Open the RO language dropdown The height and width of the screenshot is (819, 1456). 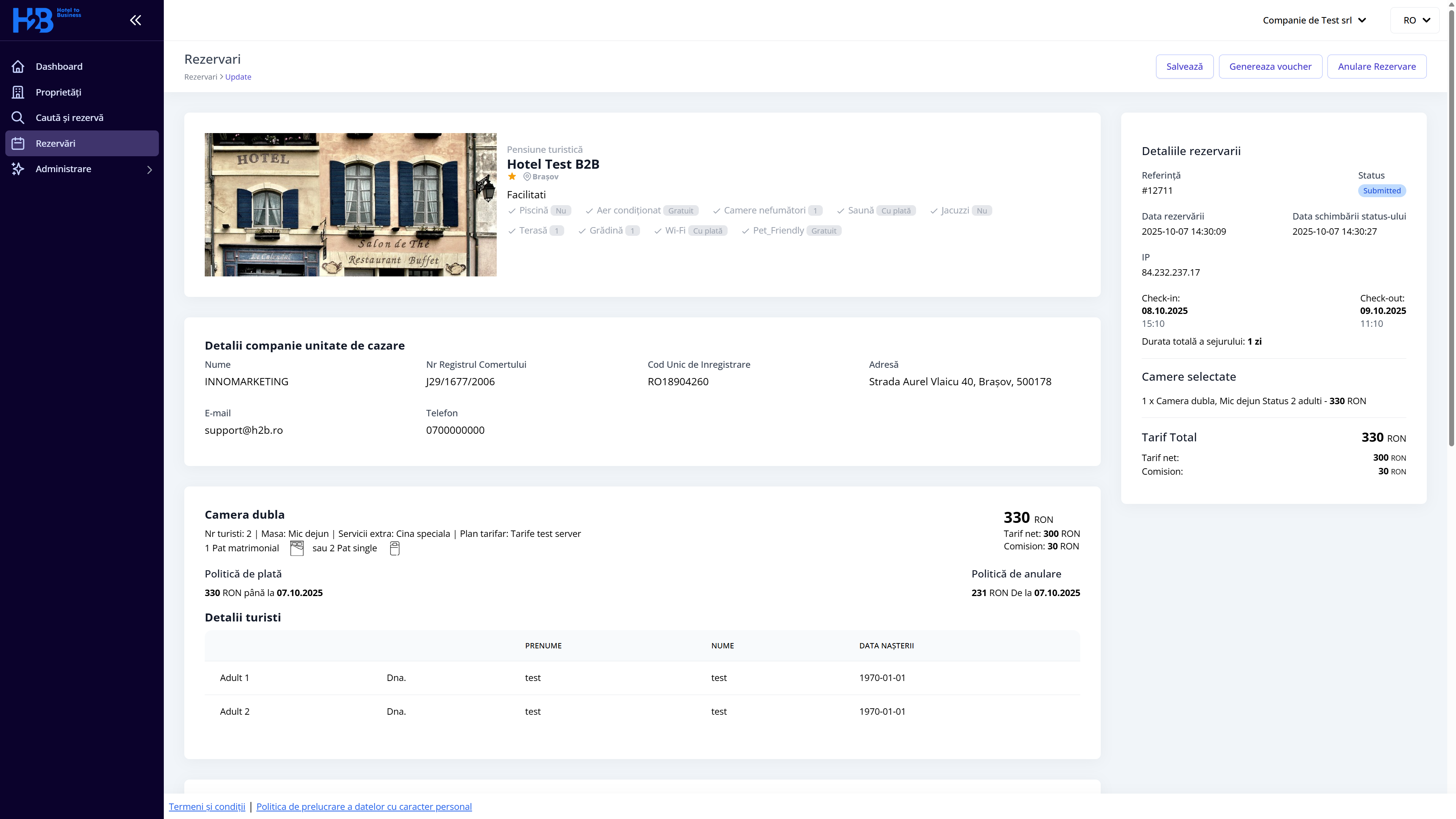(1416, 20)
